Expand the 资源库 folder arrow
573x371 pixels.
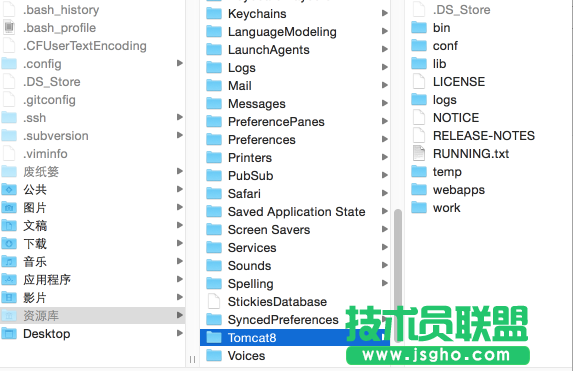(179, 315)
